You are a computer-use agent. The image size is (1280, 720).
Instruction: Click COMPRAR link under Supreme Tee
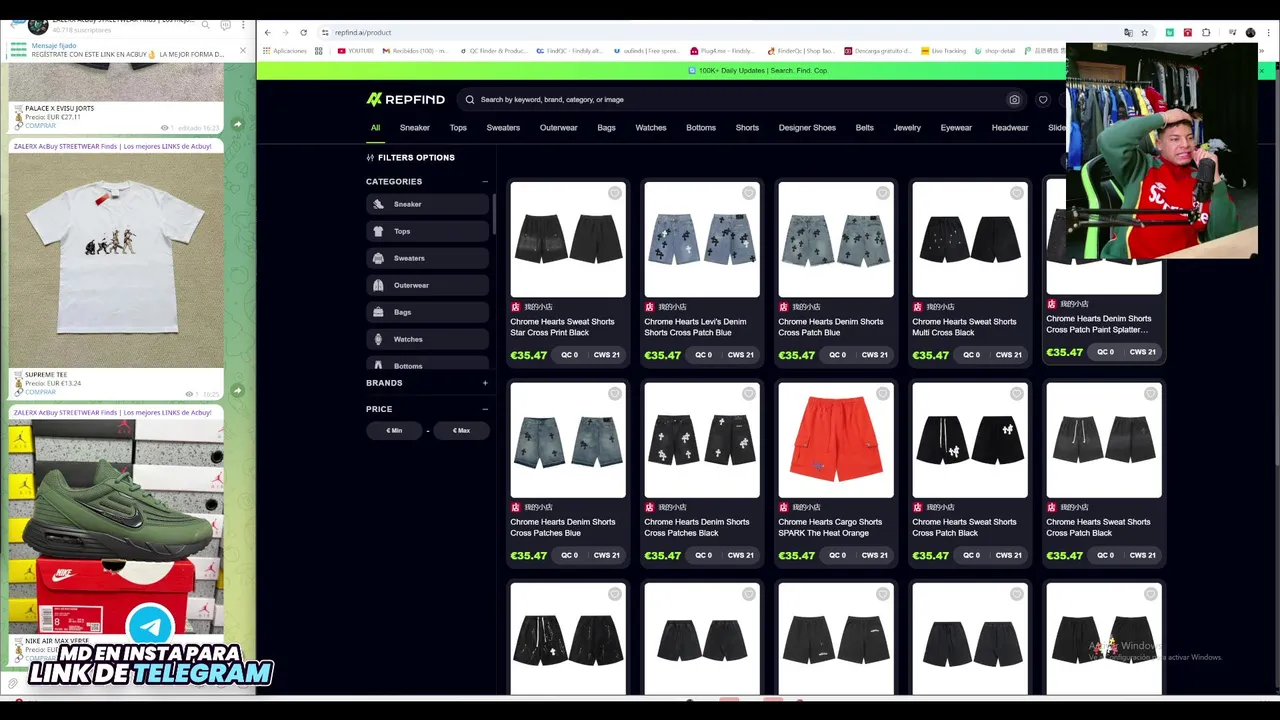tap(40, 392)
